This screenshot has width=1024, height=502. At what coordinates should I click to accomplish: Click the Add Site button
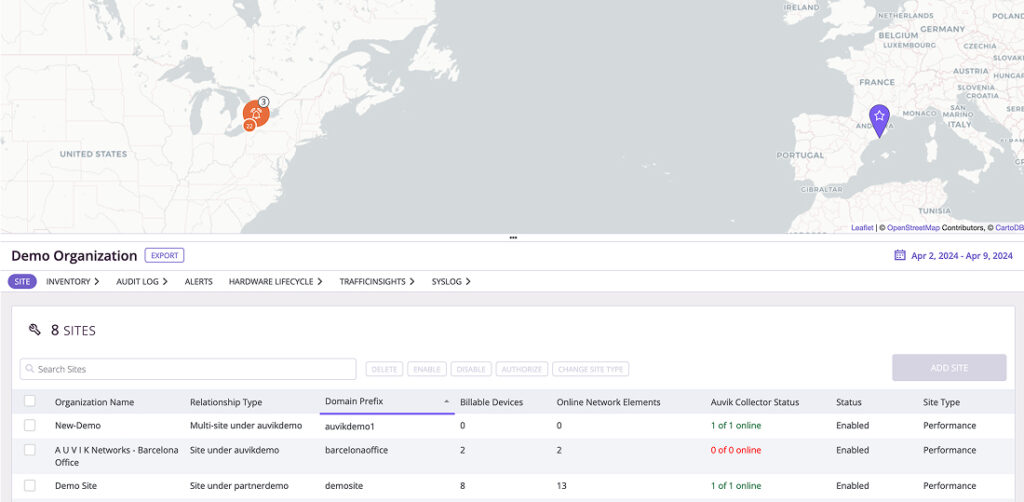[x=949, y=368]
